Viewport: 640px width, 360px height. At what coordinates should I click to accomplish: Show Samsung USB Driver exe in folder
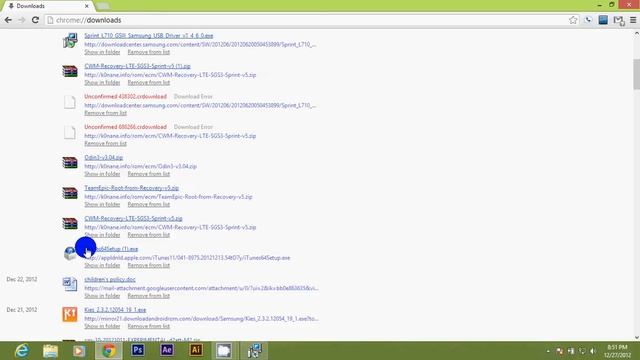(x=102, y=52)
